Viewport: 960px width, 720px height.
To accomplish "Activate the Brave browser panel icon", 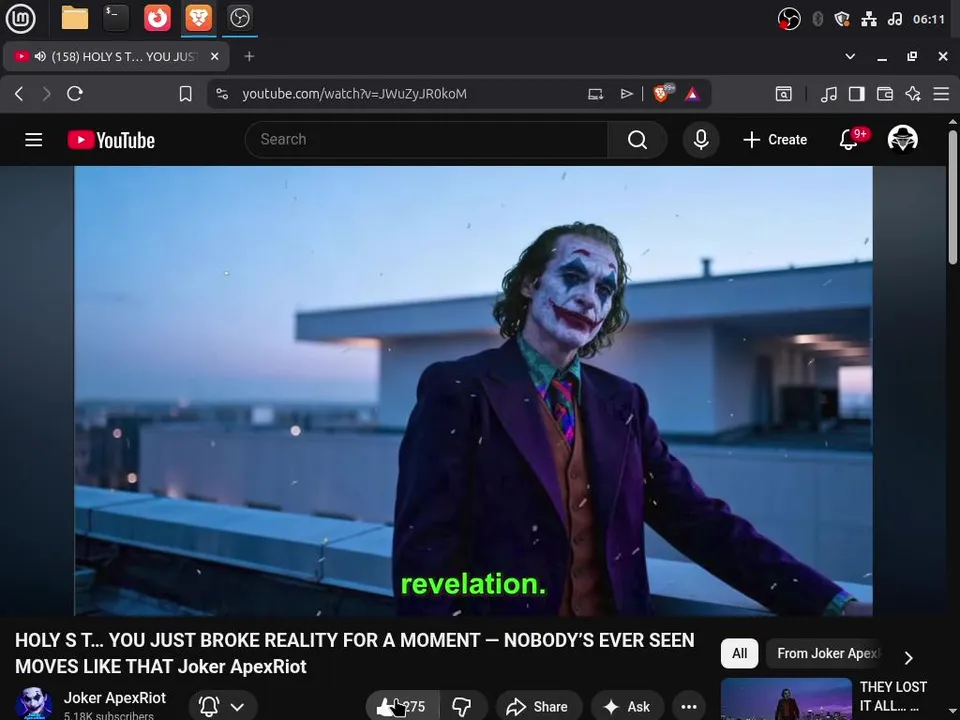I will click(x=198, y=18).
